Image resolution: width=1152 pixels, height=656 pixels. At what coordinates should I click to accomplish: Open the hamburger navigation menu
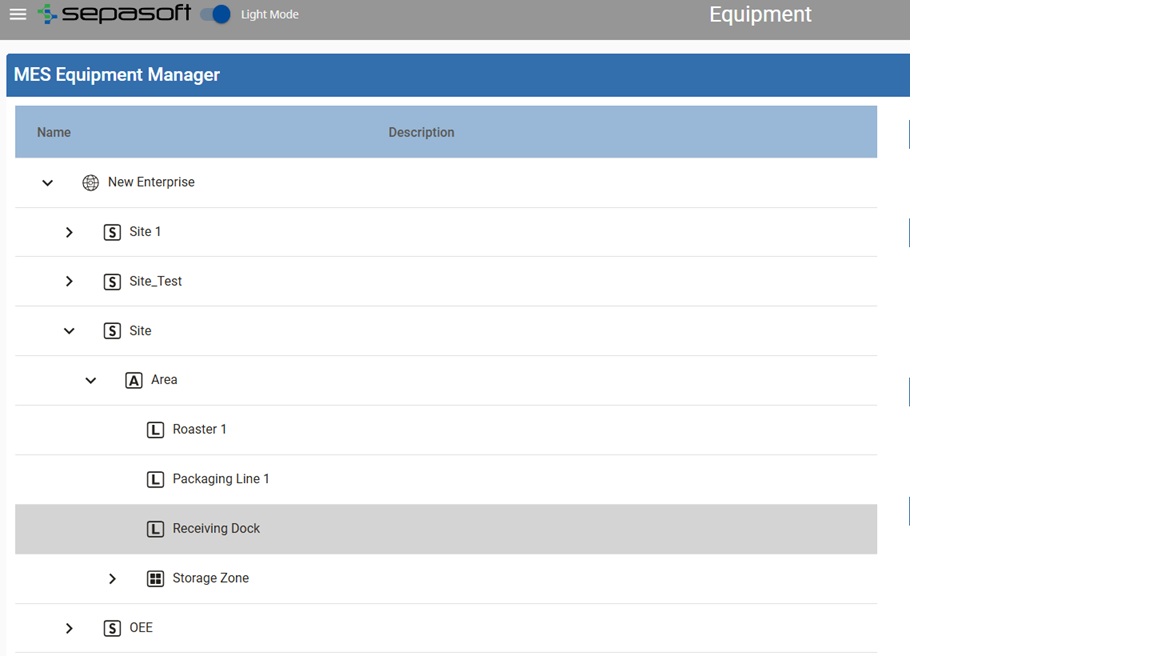tap(18, 14)
